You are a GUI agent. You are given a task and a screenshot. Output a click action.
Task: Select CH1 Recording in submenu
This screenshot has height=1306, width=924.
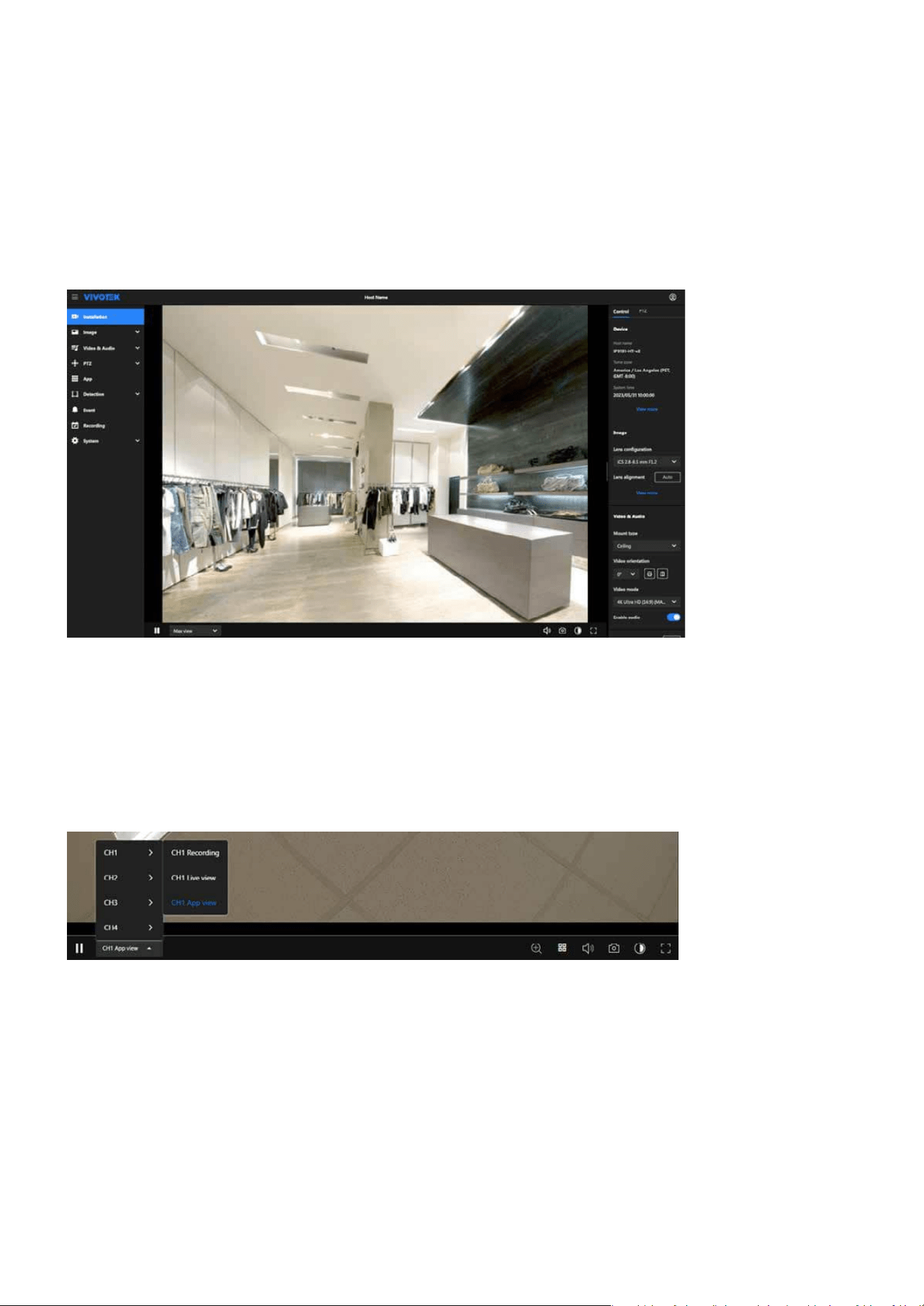195,853
